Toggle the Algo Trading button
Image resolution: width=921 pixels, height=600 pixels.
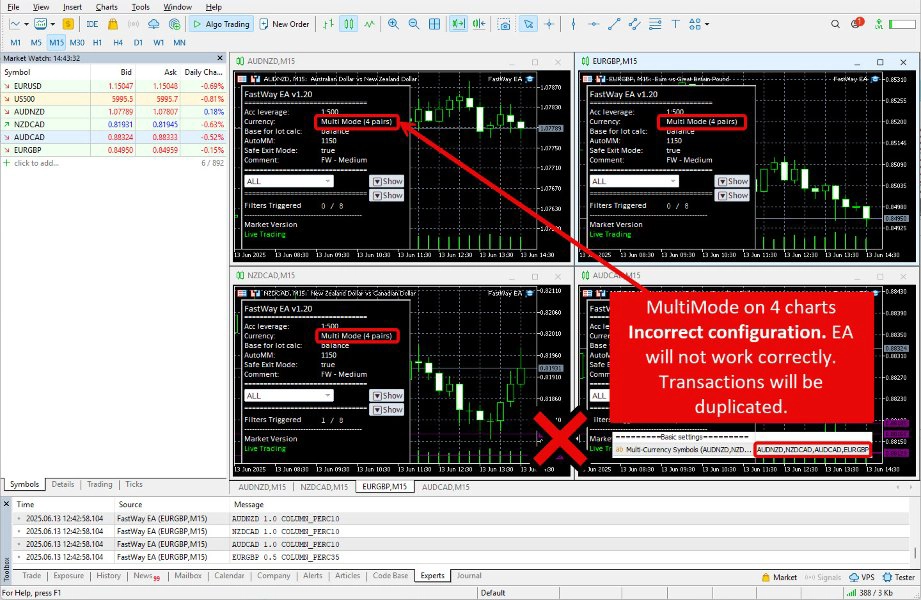(x=221, y=23)
